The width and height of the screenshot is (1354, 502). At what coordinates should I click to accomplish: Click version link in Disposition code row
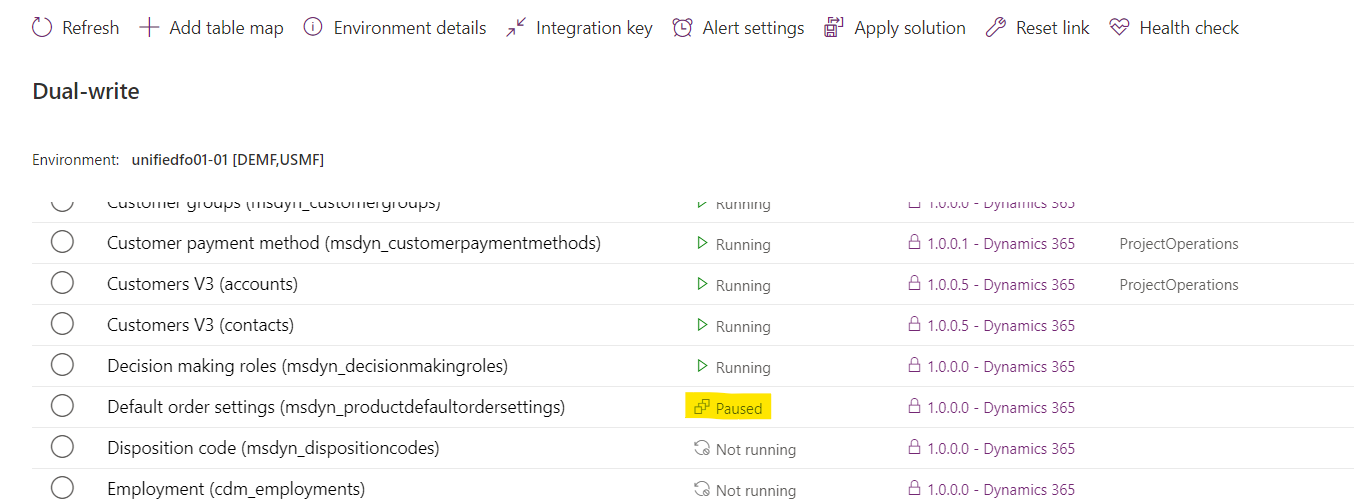click(1001, 449)
